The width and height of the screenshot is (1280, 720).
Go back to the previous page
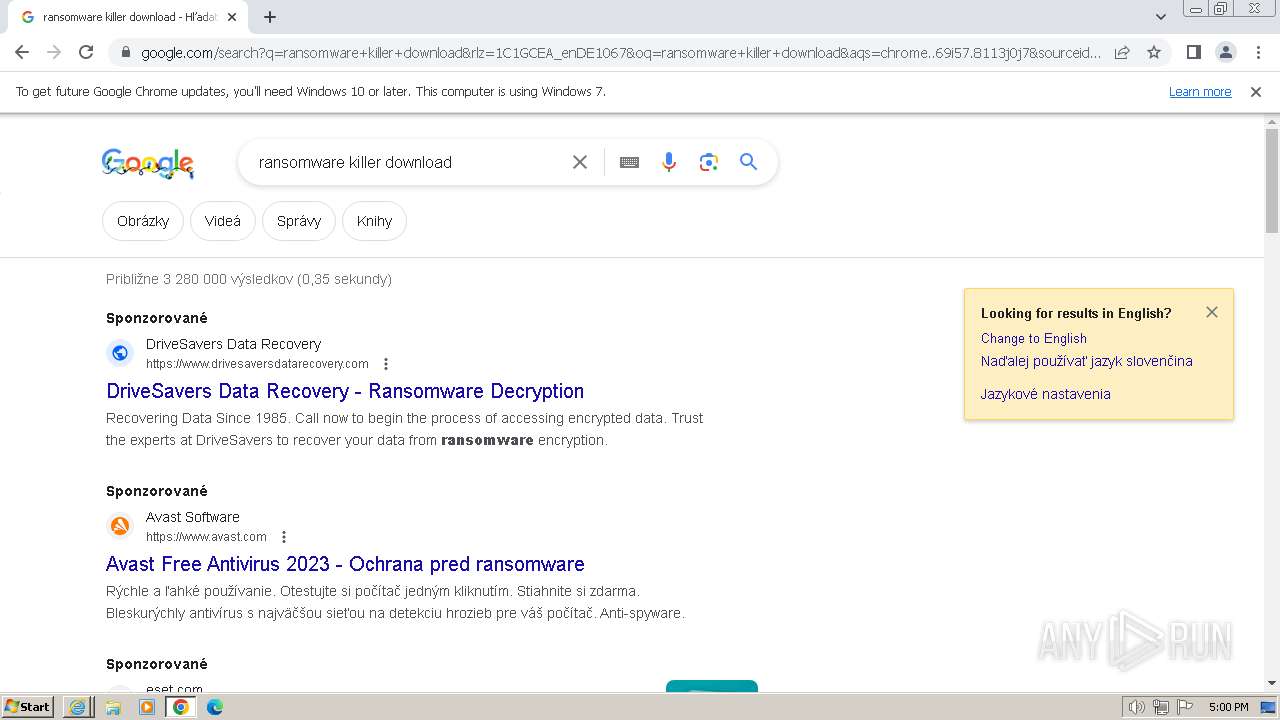coord(22,52)
